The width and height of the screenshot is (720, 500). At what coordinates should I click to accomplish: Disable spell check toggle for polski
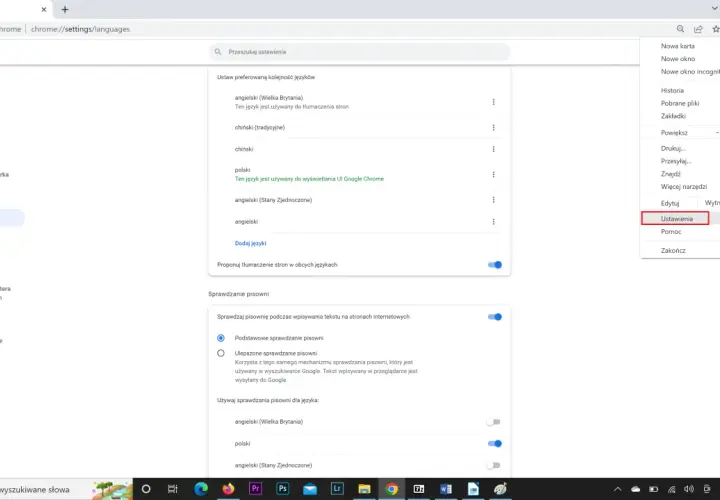pyautogui.click(x=495, y=444)
